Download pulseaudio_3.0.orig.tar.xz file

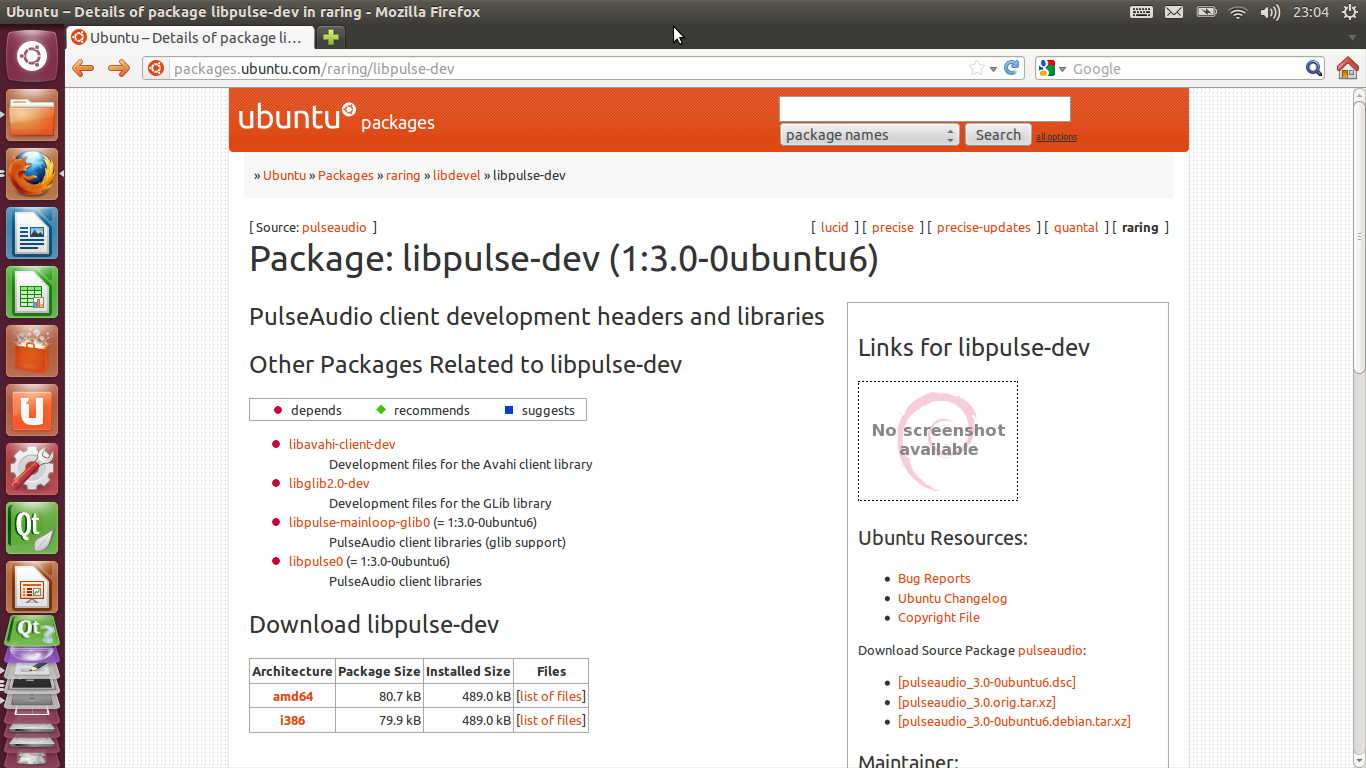coord(977,702)
